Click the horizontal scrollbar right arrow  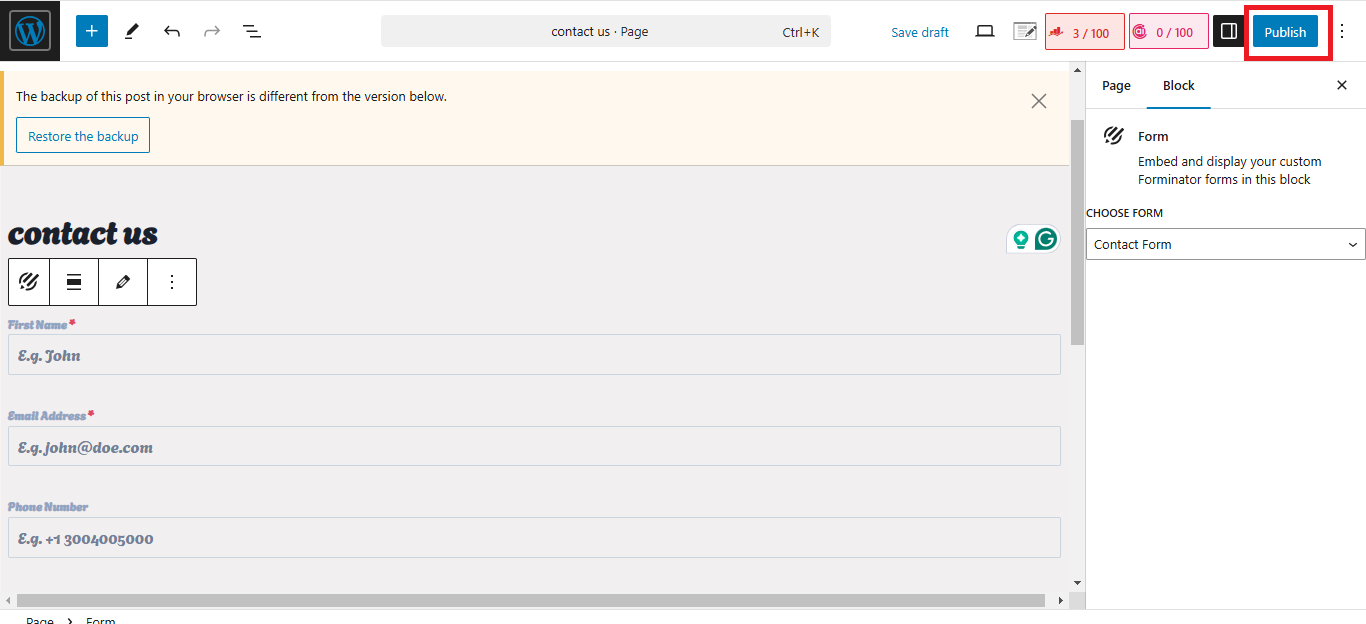(x=1061, y=600)
